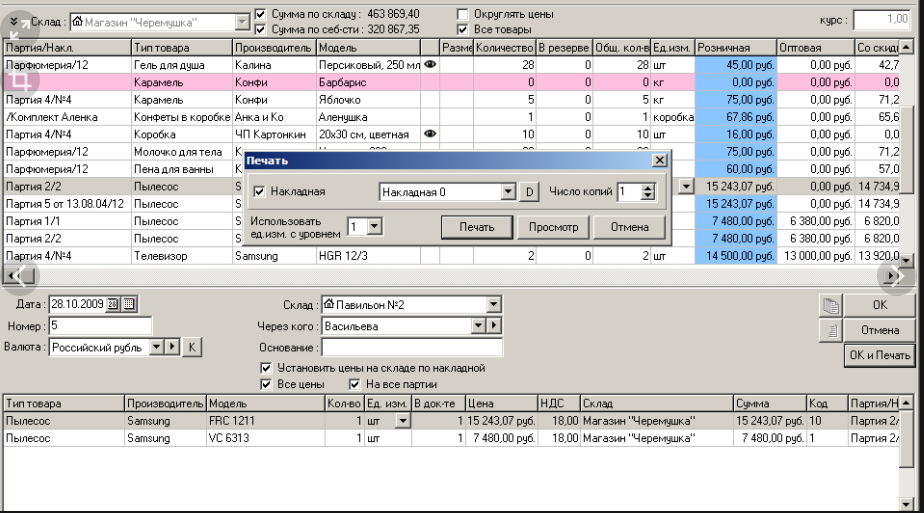Click the Просмотр preview button
924x513 pixels.
coord(553,227)
